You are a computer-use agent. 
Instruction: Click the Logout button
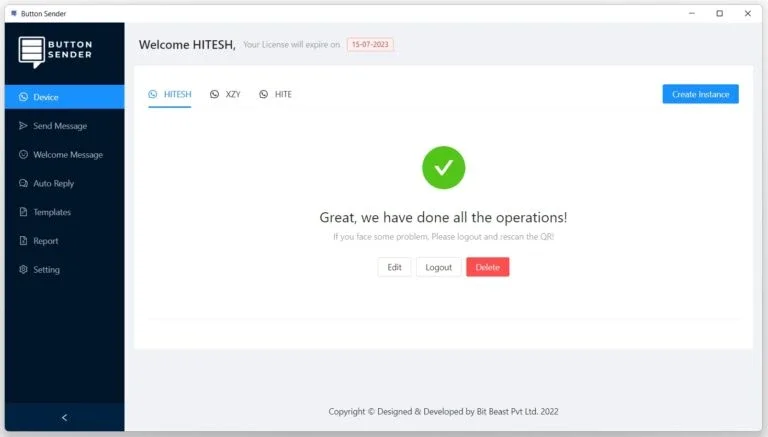click(x=438, y=267)
